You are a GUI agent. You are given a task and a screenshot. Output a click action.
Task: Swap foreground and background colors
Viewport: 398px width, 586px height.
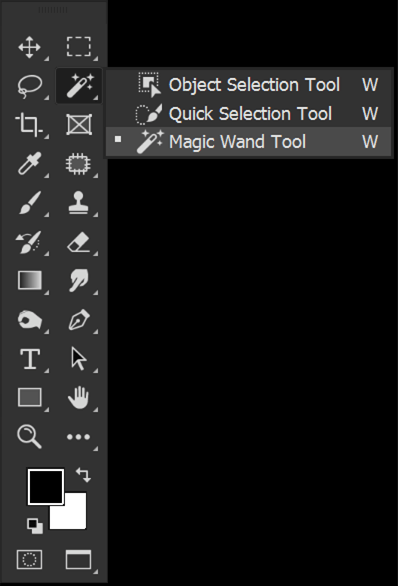83,475
